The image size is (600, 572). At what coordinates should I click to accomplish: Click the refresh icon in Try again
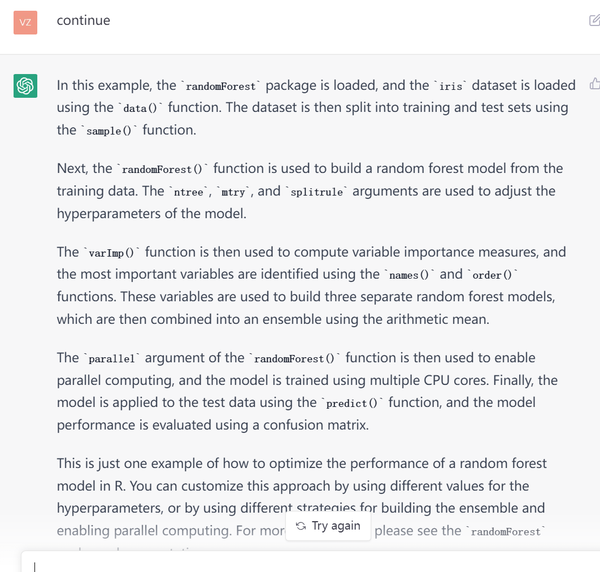(x=301, y=525)
